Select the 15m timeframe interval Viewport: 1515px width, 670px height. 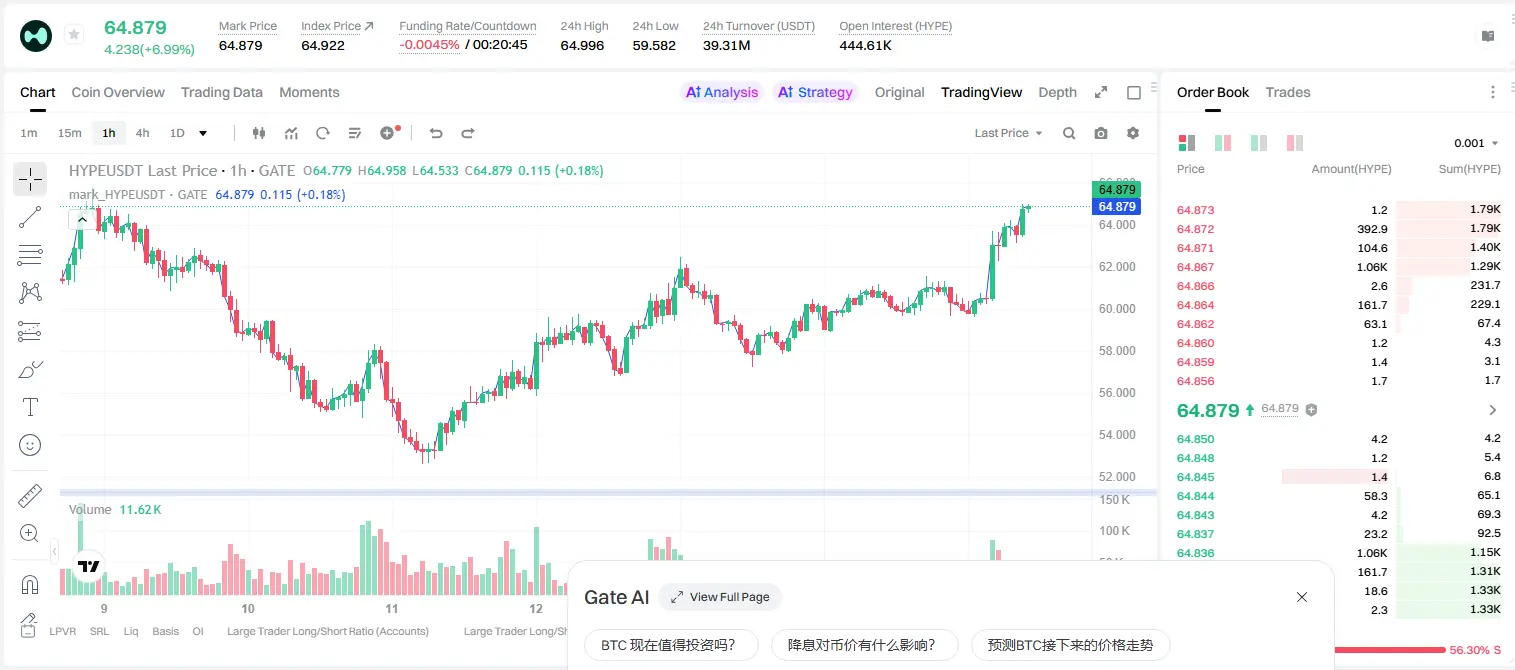pyautogui.click(x=69, y=133)
